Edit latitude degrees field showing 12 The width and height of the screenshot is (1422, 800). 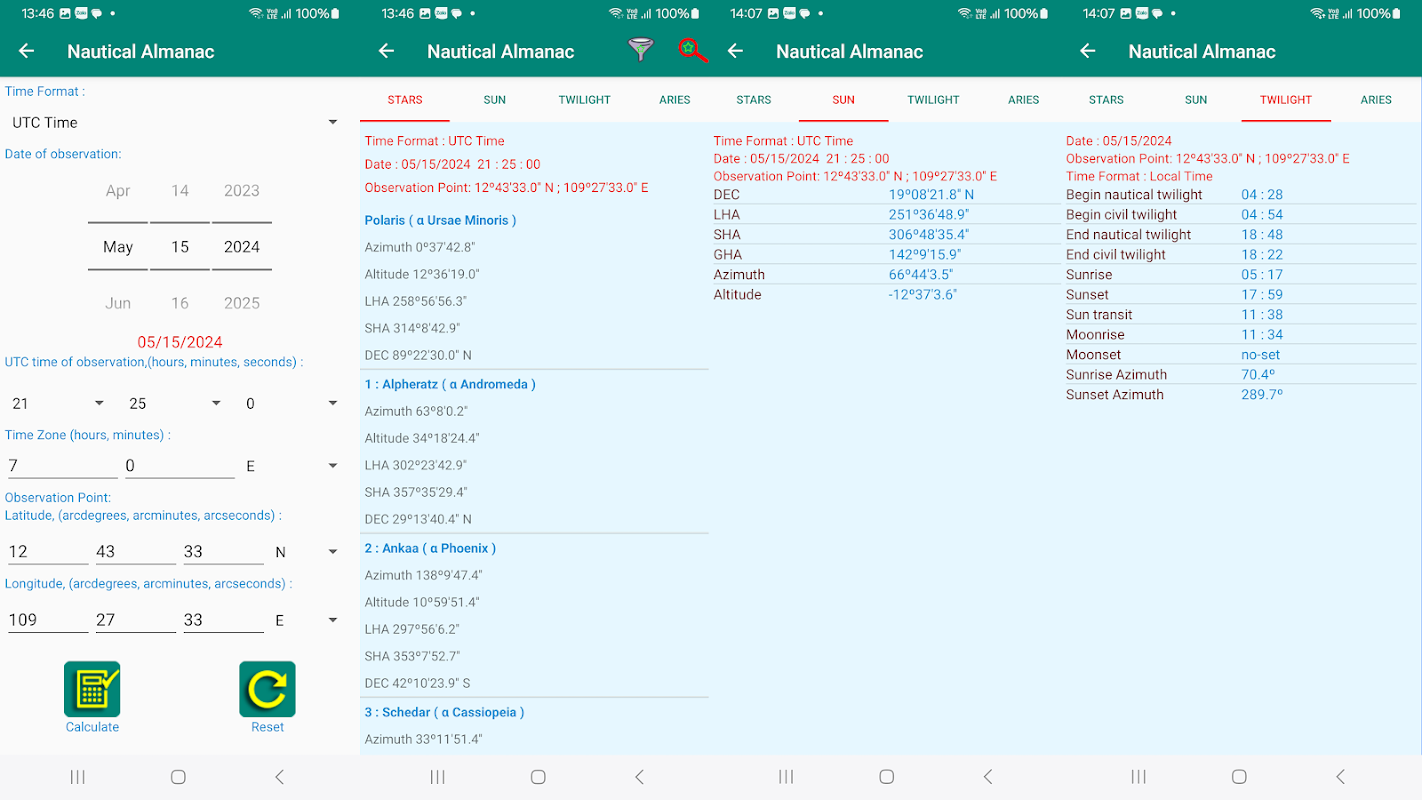click(48, 552)
